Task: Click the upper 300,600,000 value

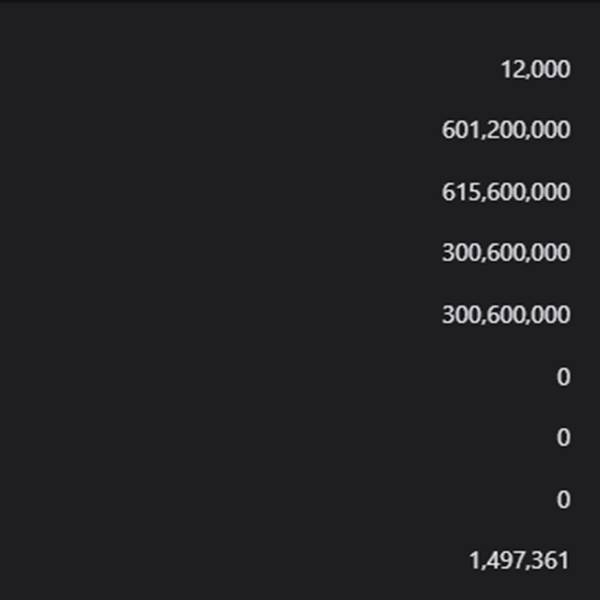Action: [506, 253]
